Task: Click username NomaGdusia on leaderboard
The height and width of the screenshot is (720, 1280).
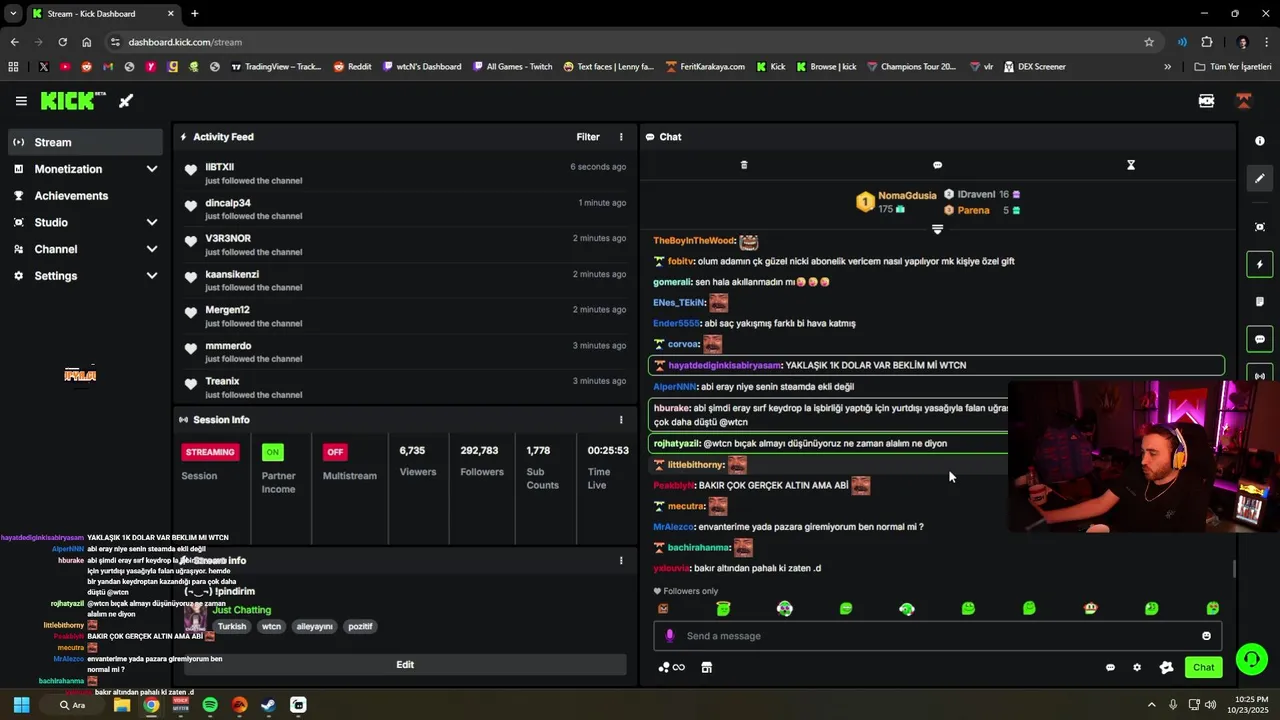Action: (x=907, y=196)
